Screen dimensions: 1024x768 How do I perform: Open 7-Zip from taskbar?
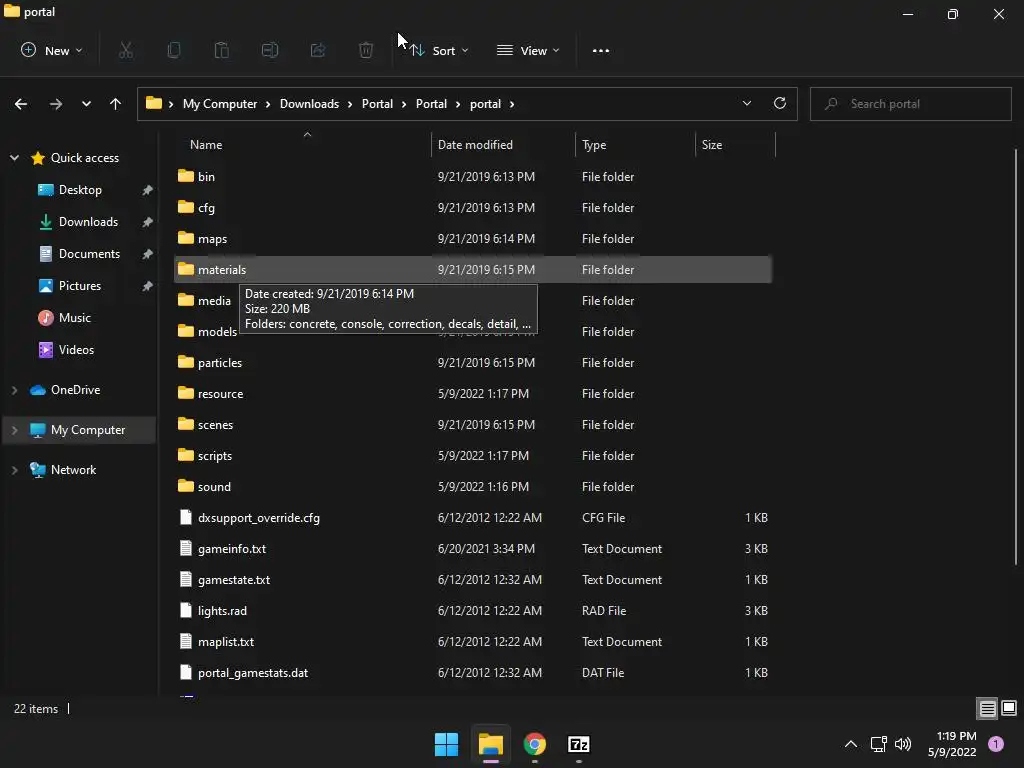point(579,744)
